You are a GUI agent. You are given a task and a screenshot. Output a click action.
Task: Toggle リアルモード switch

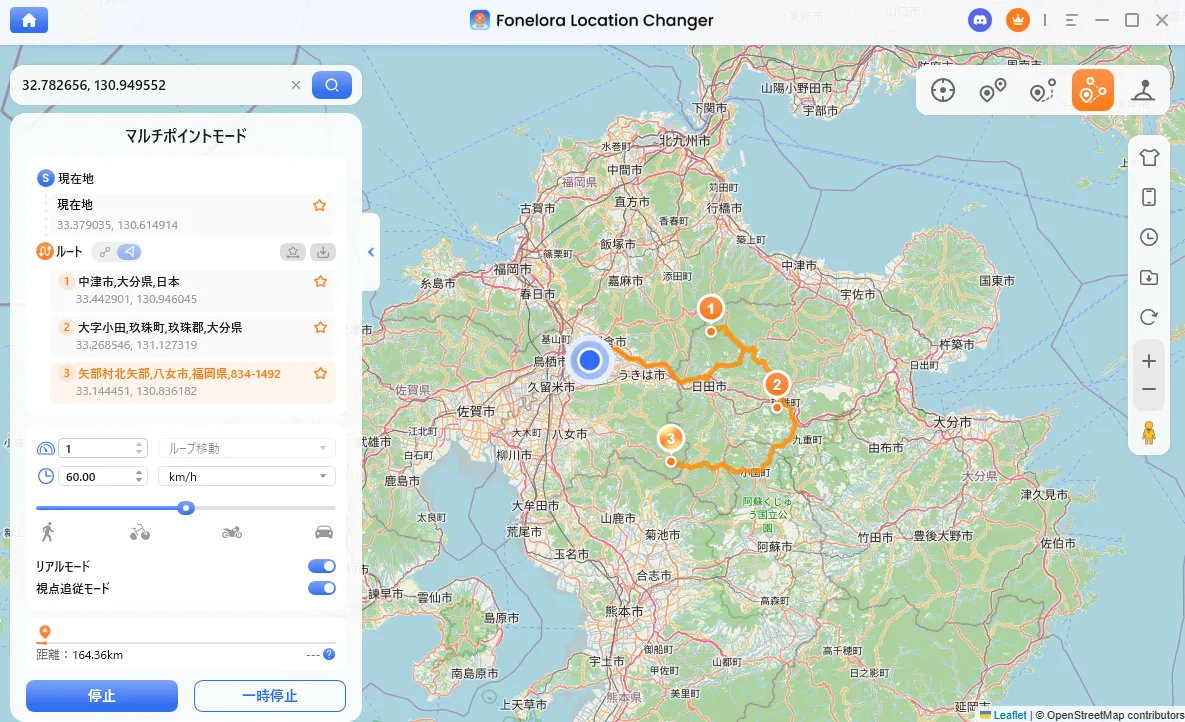[322, 566]
